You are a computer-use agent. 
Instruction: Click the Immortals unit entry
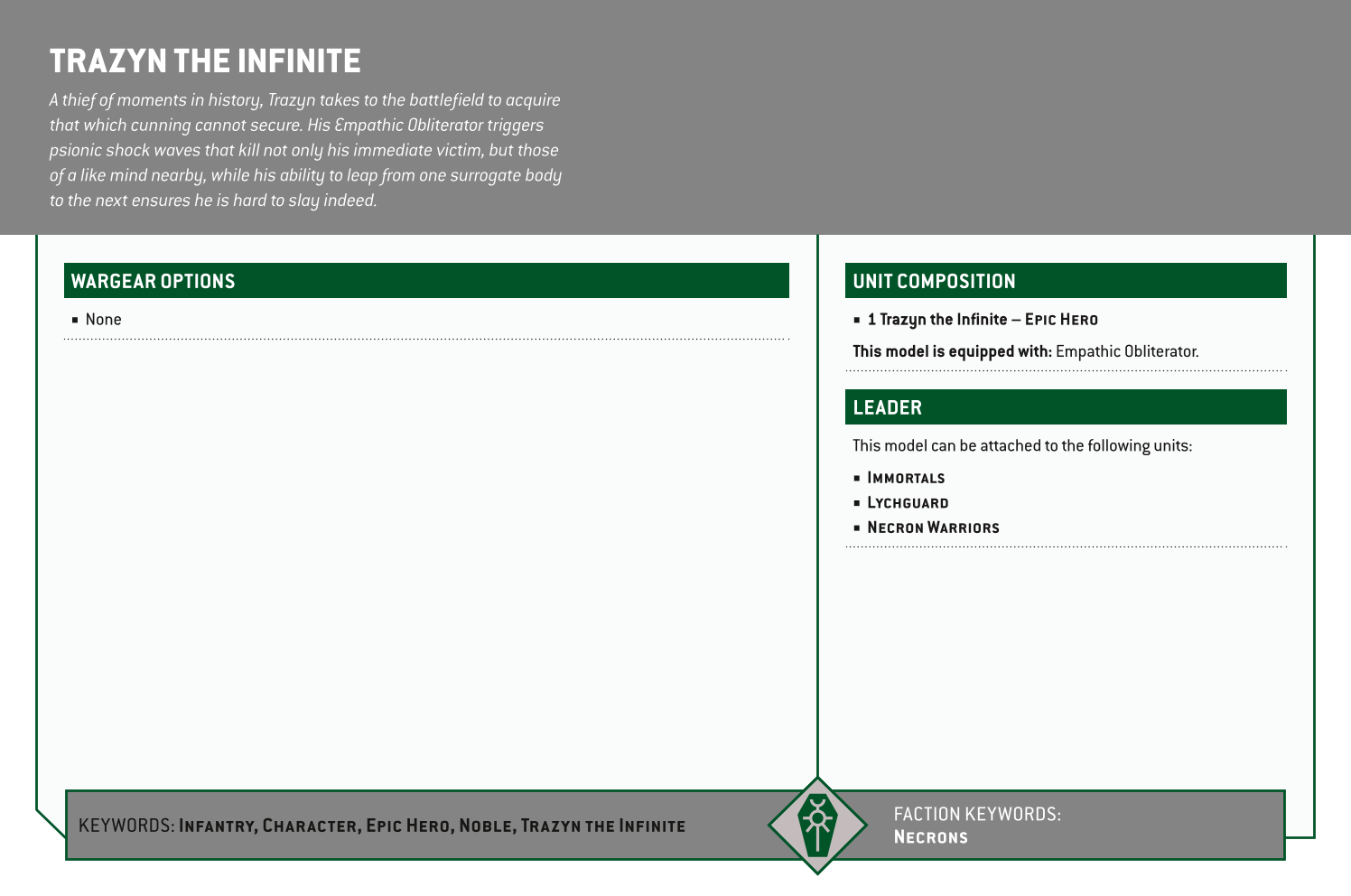905,478
